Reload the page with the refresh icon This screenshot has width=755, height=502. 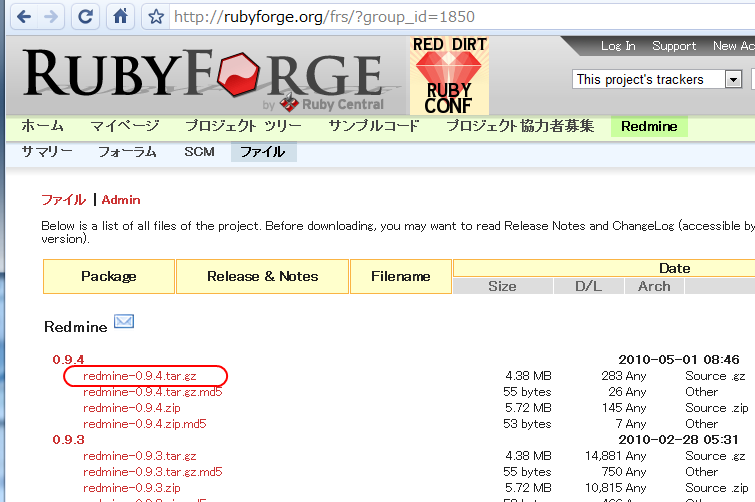click(85, 17)
